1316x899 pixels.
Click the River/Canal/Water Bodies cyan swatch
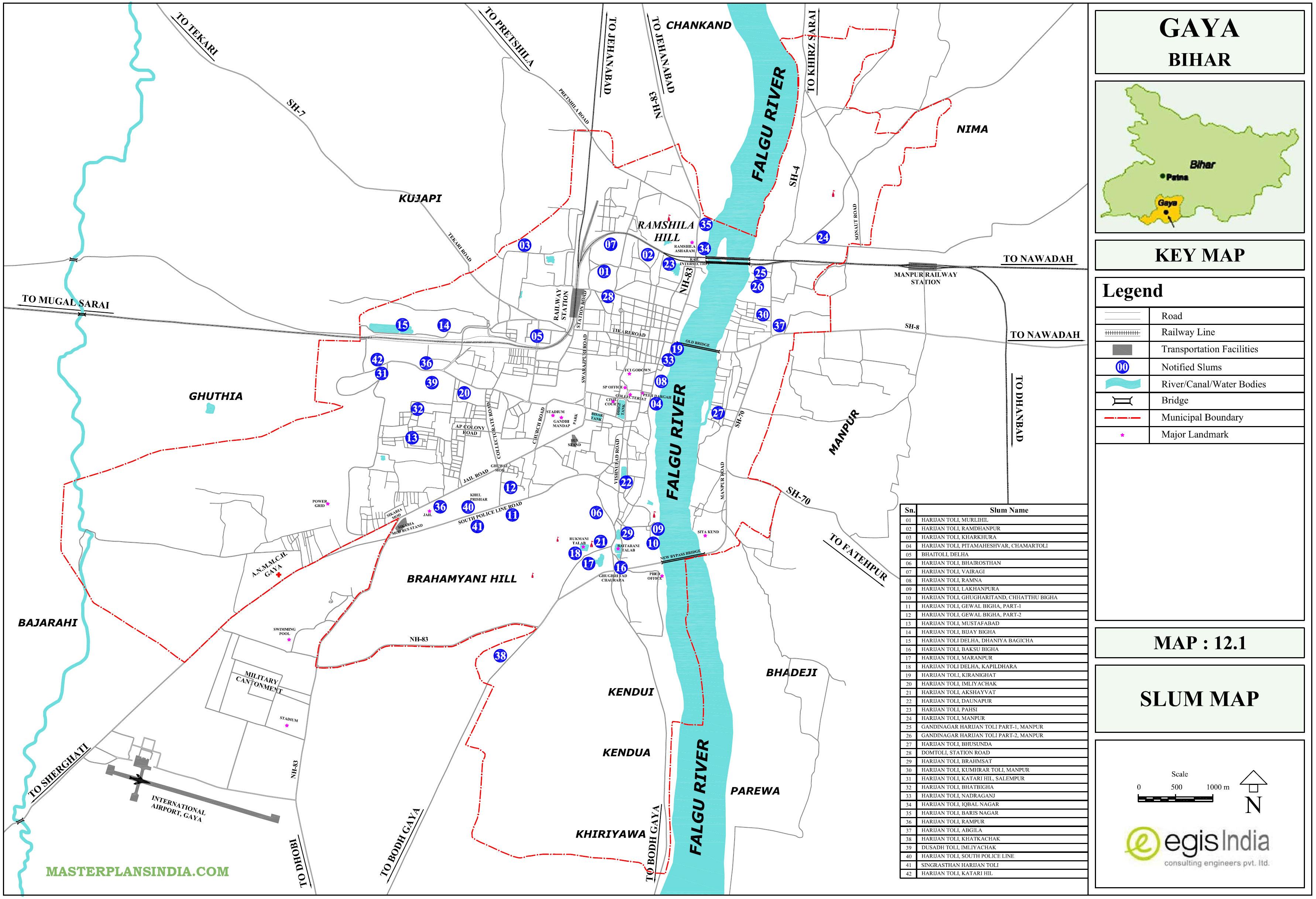pyautogui.click(x=1122, y=384)
